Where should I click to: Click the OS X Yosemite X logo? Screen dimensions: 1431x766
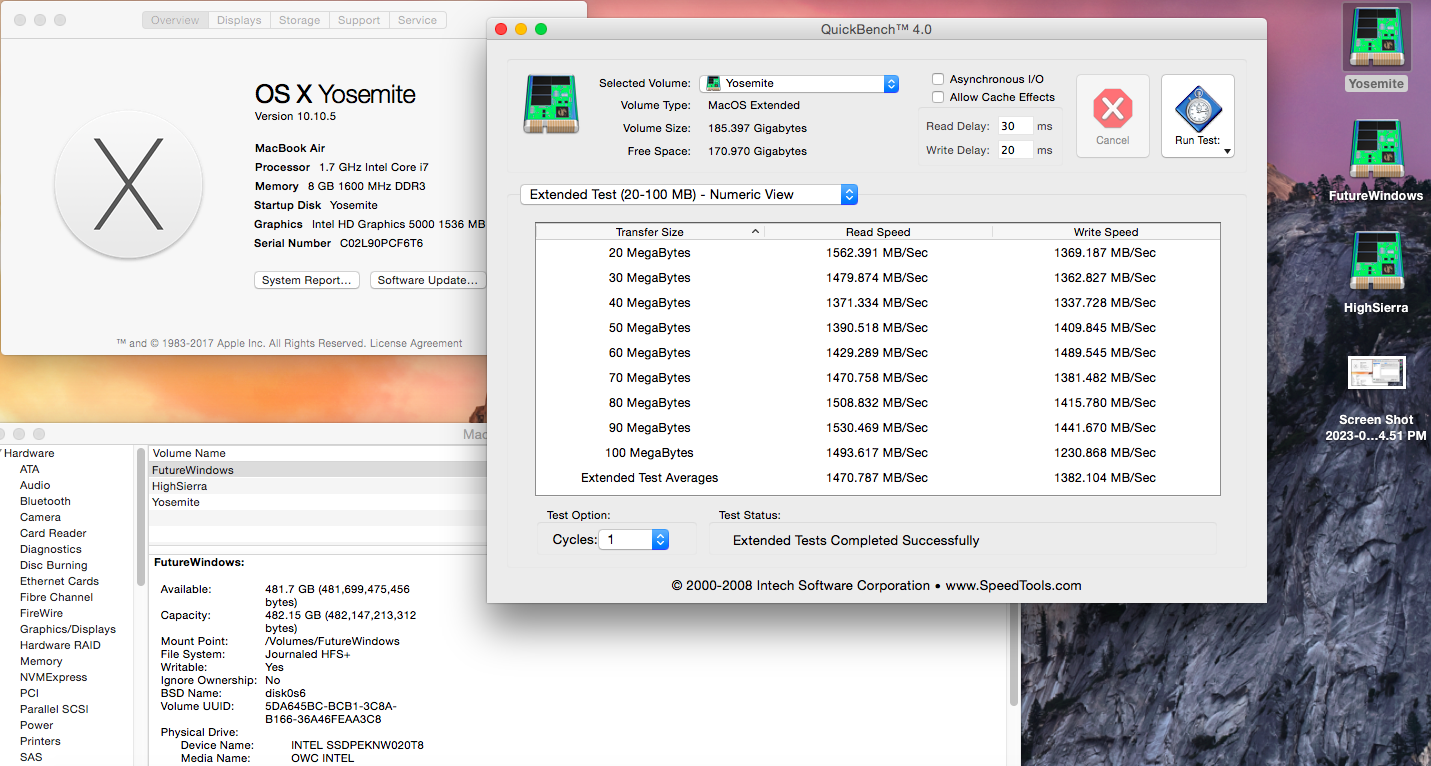pyautogui.click(x=128, y=184)
